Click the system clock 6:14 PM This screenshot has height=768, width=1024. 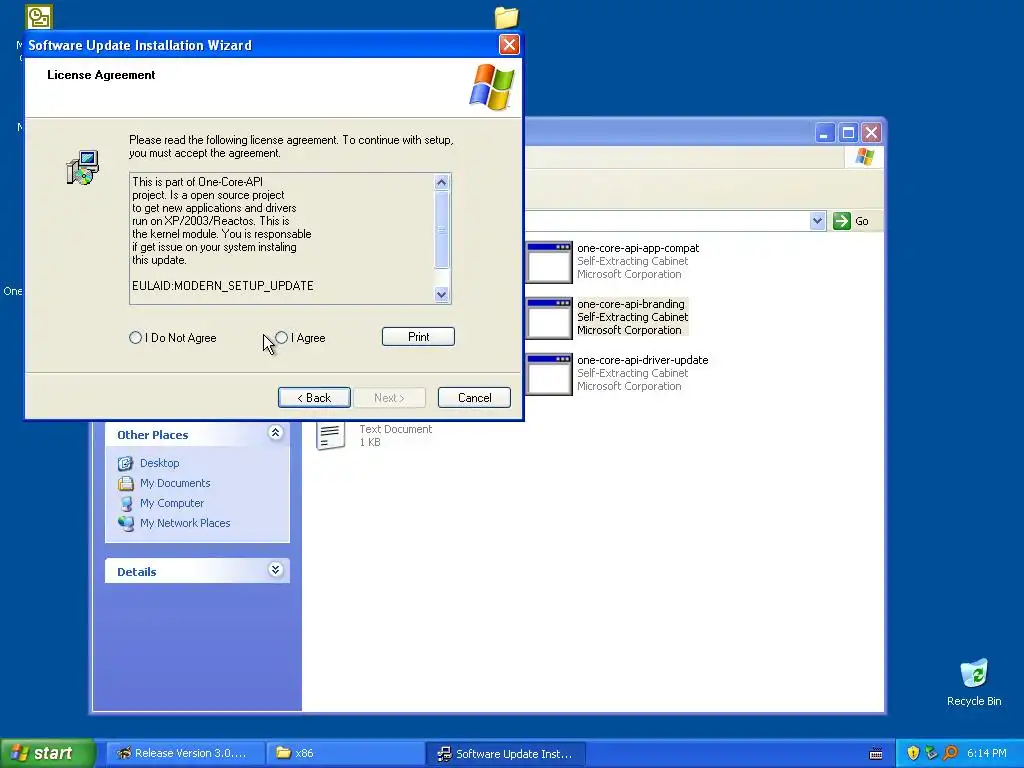987,753
